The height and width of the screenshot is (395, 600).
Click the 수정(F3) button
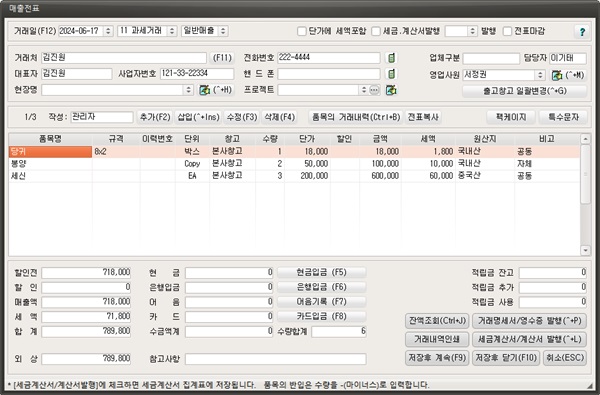(x=242, y=117)
